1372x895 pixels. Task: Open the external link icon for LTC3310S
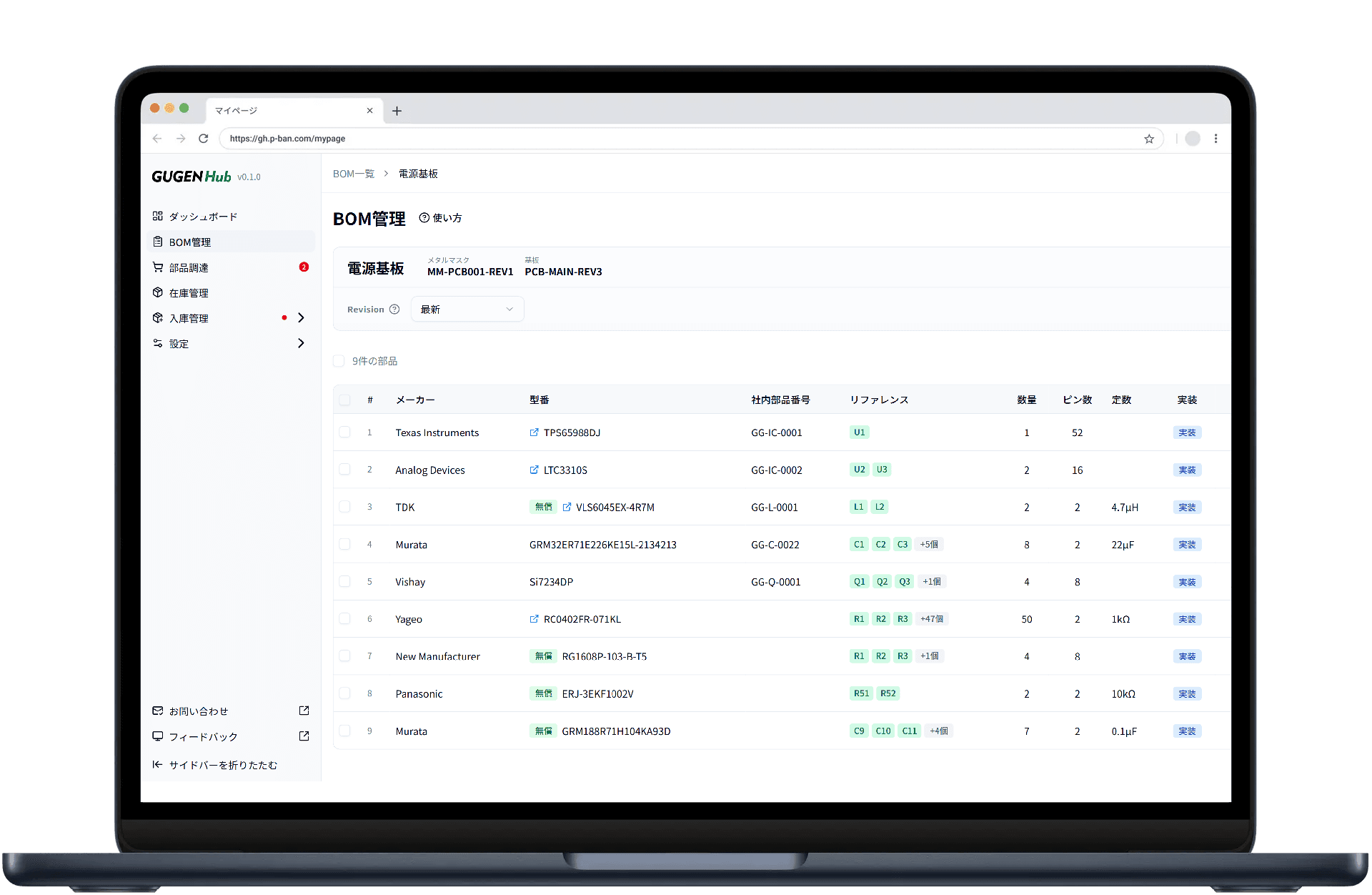tap(534, 470)
